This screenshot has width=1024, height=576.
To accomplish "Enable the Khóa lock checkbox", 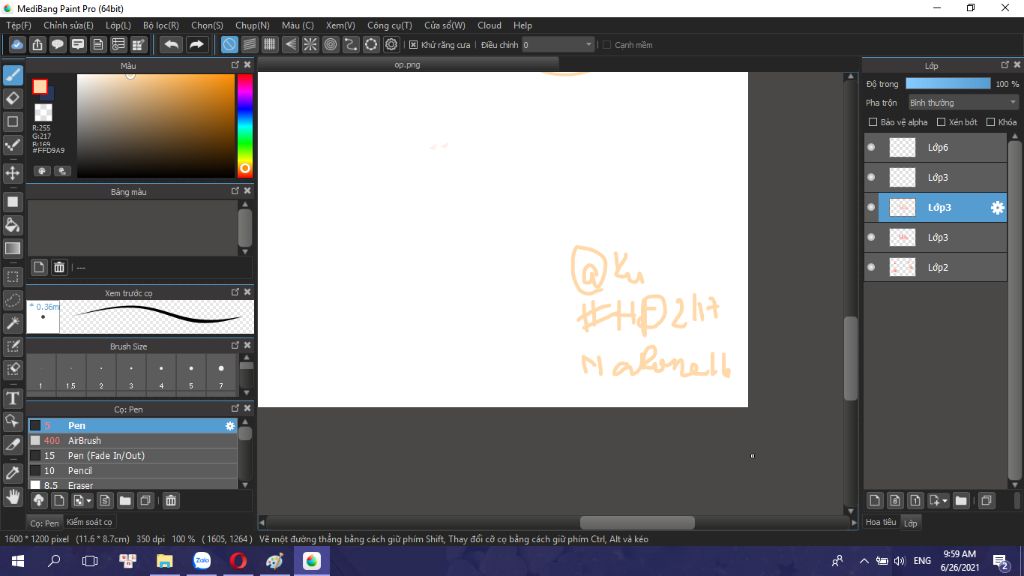I will point(991,122).
